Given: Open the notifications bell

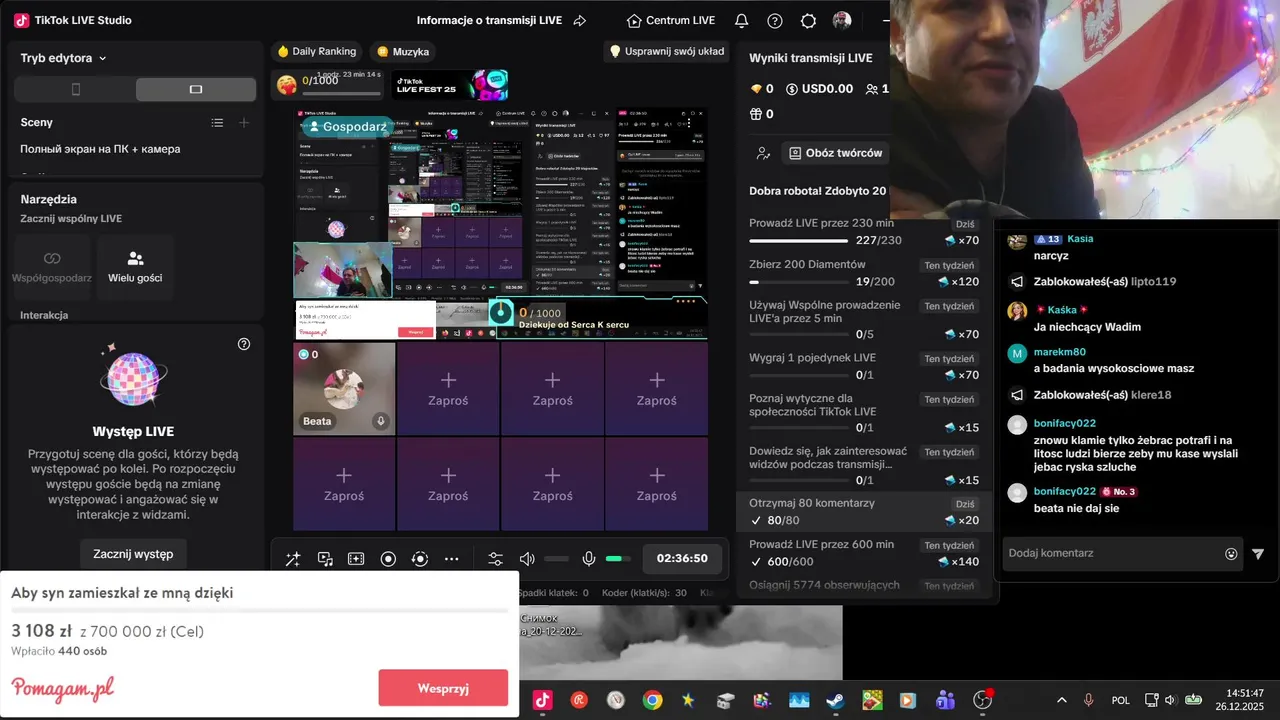Looking at the screenshot, I should coord(741,20).
